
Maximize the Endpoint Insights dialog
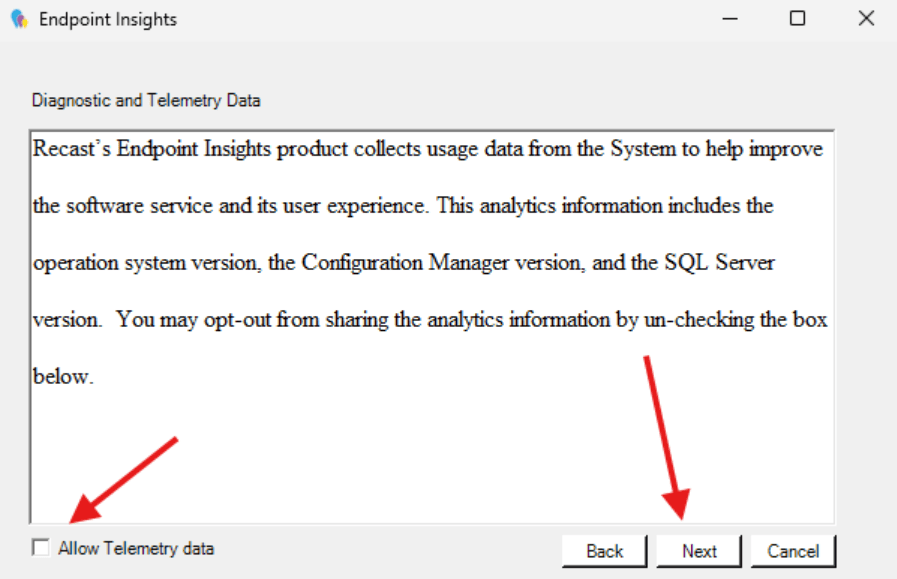(x=797, y=18)
